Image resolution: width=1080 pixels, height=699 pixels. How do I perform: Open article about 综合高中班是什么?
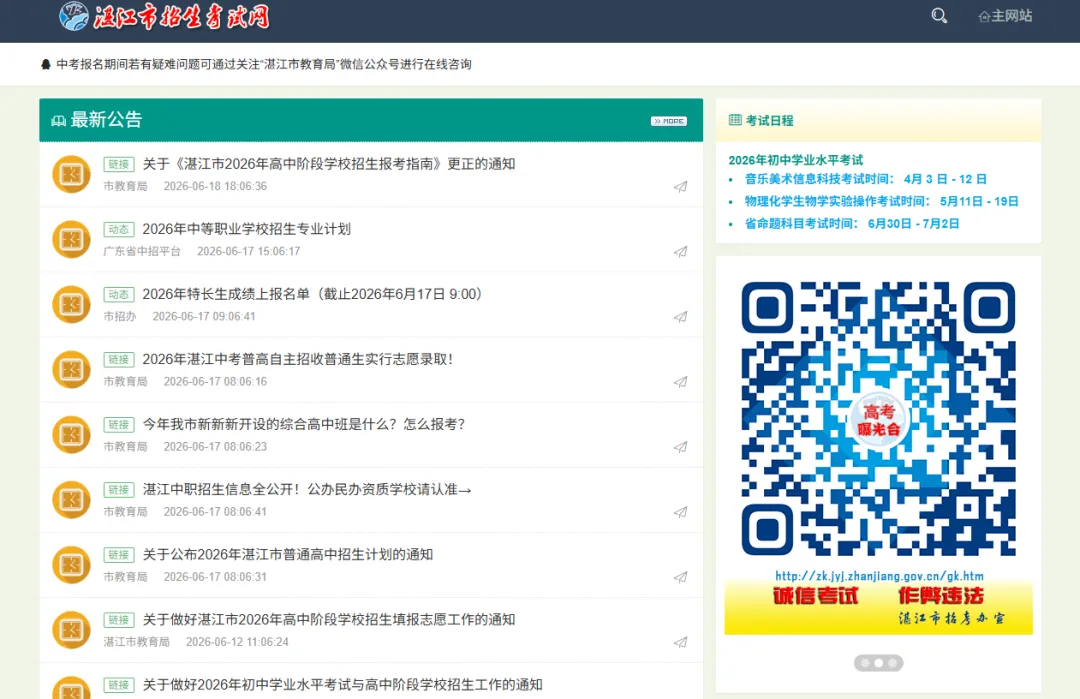[x=304, y=424]
